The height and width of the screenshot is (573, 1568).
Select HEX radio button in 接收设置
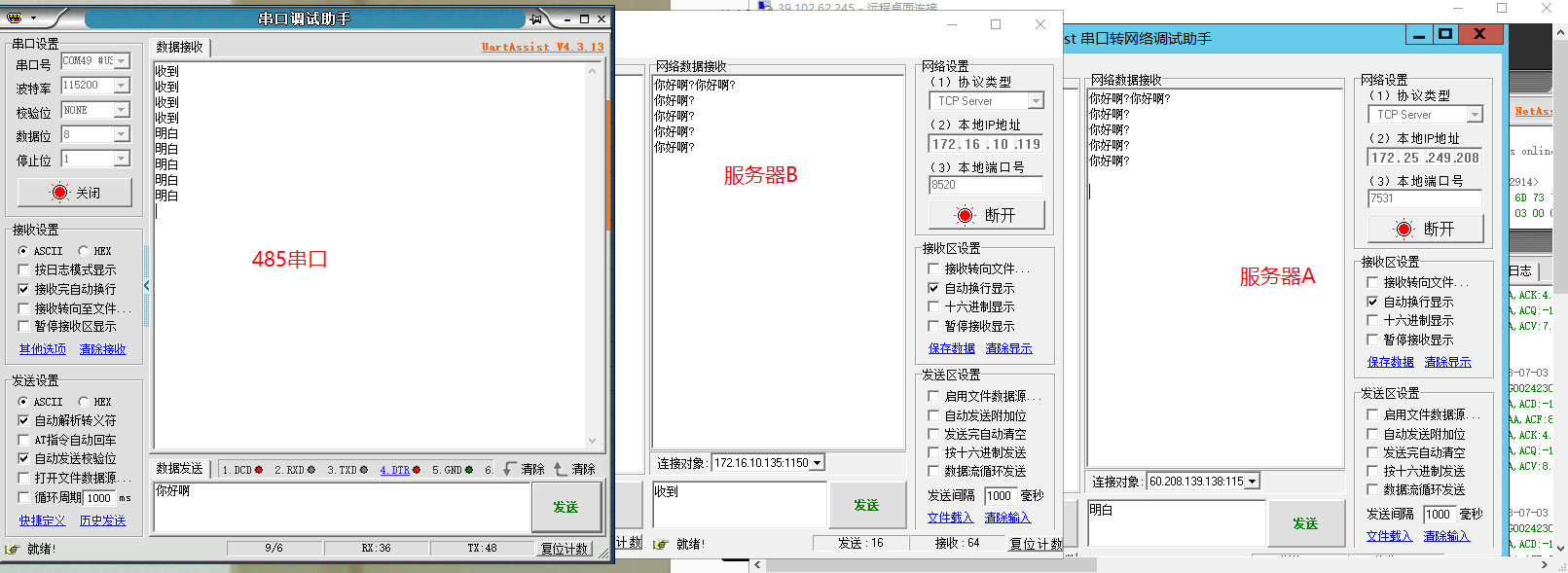point(84,251)
